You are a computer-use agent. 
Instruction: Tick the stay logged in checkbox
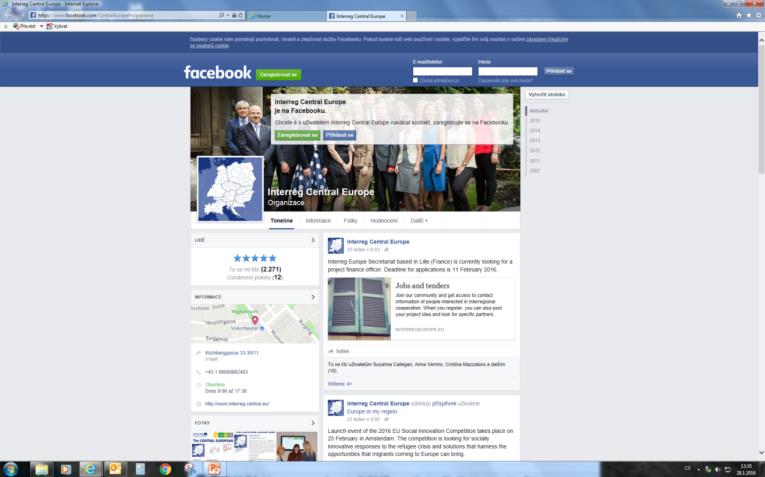point(415,80)
